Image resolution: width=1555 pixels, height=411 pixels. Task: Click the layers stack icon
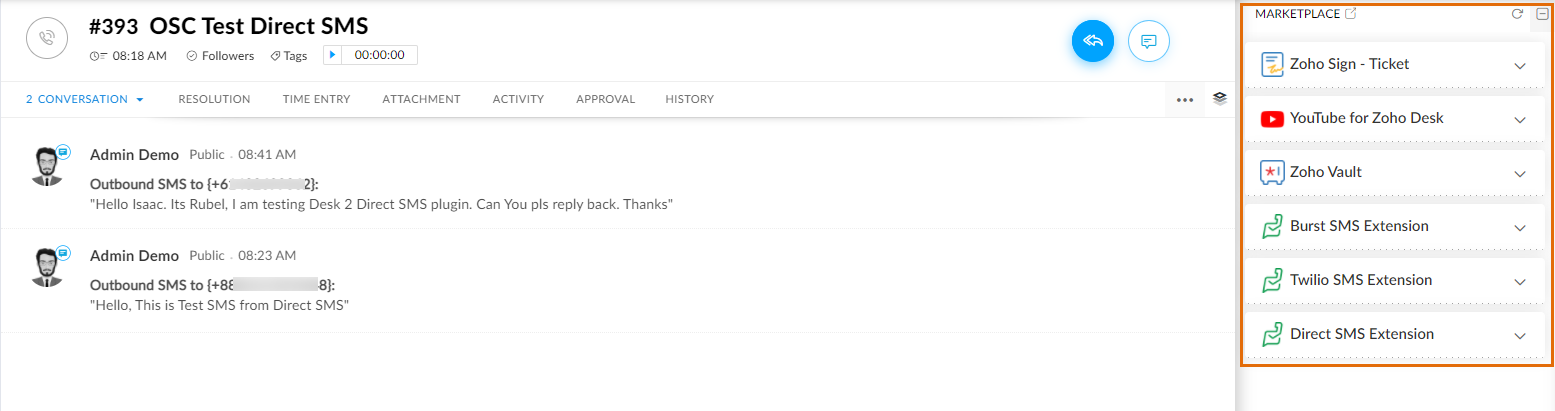(1220, 98)
